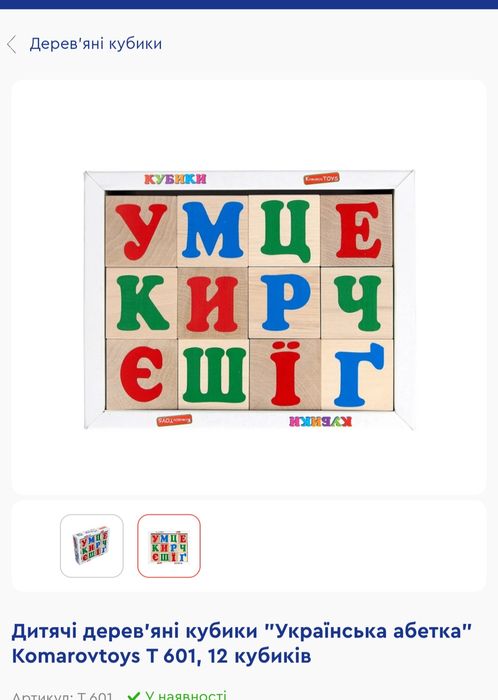The width and height of the screenshot is (498, 700).
Task: Click the blue letter Ґ cube
Action: [357, 374]
